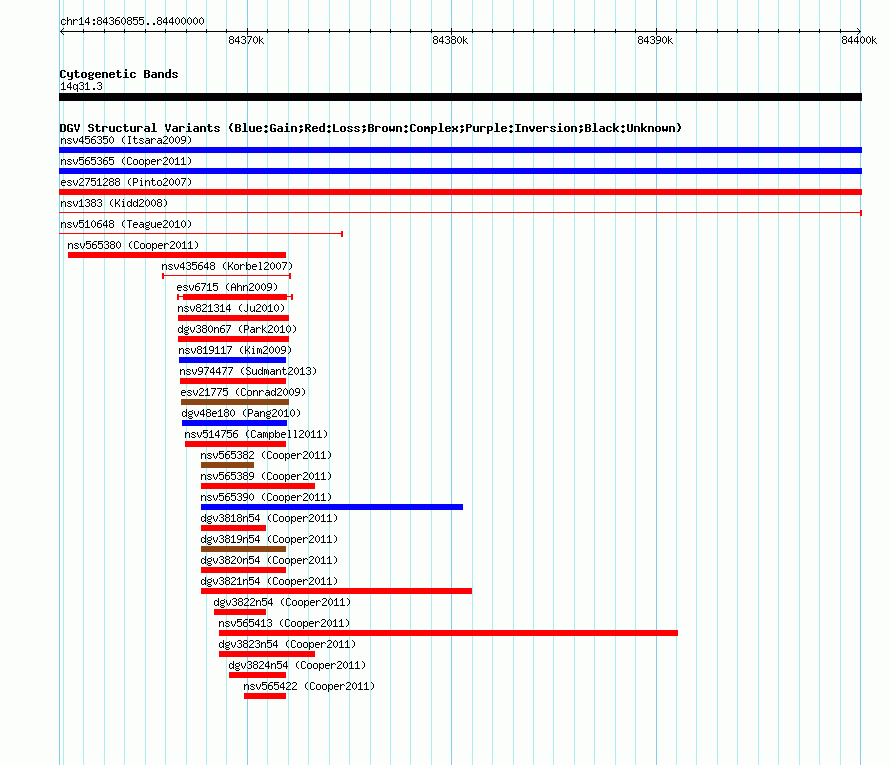This screenshot has width=890, height=765.
Task: Select the long blue bar of nsv565390
Action: click(x=332, y=507)
